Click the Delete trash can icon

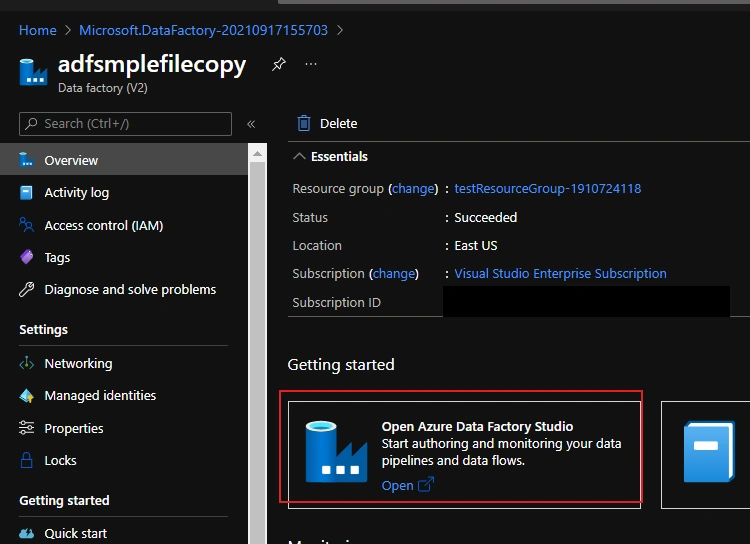tap(304, 123)
